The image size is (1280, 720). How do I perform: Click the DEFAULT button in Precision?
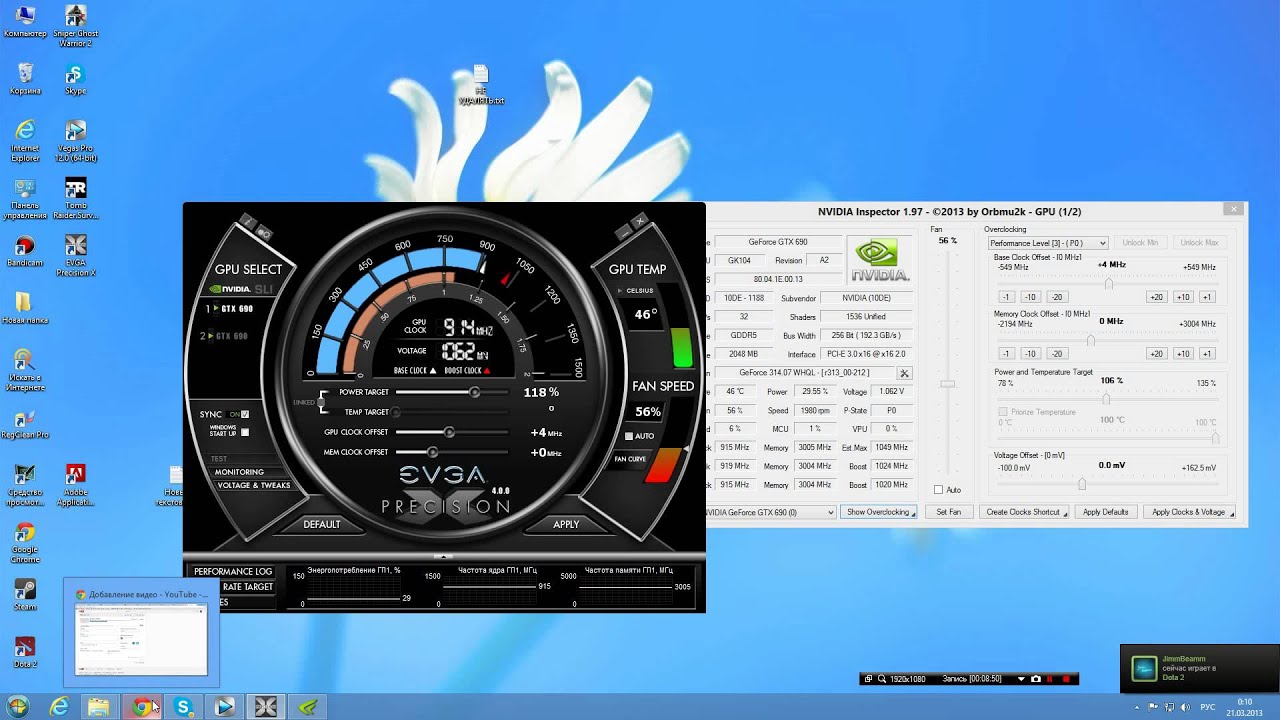point(322,524)
